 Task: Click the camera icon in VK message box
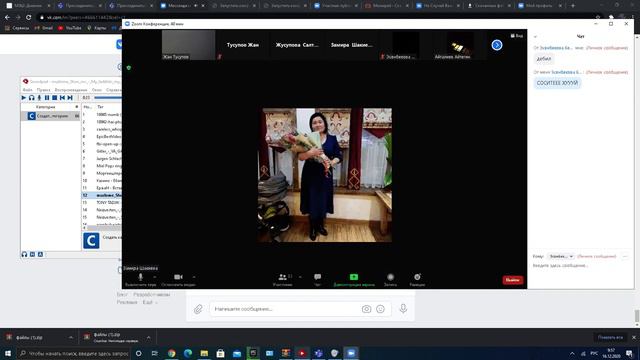pyautogui.click(x=367, y=309)
